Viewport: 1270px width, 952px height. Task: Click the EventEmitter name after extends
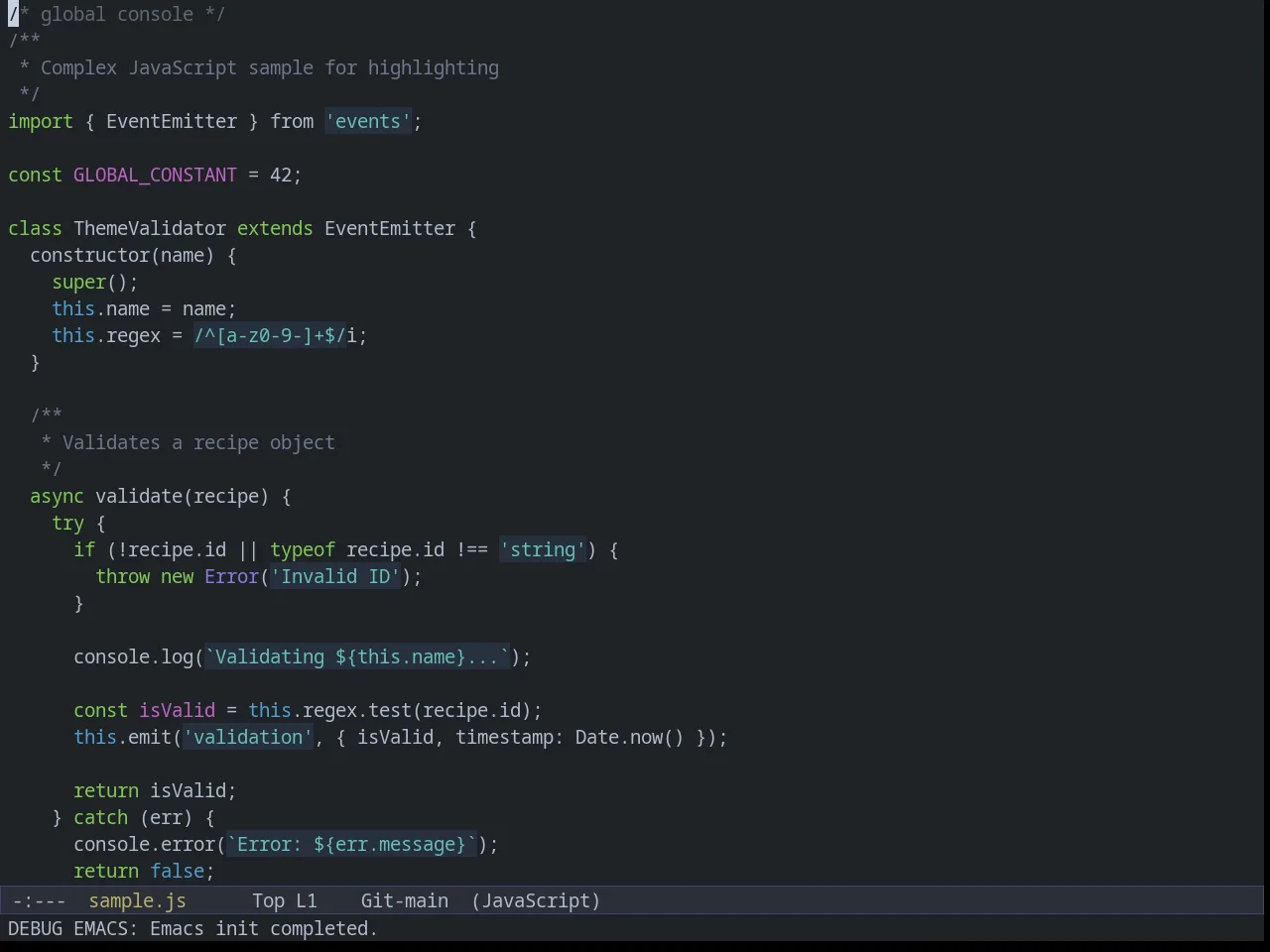coord(390,228)
